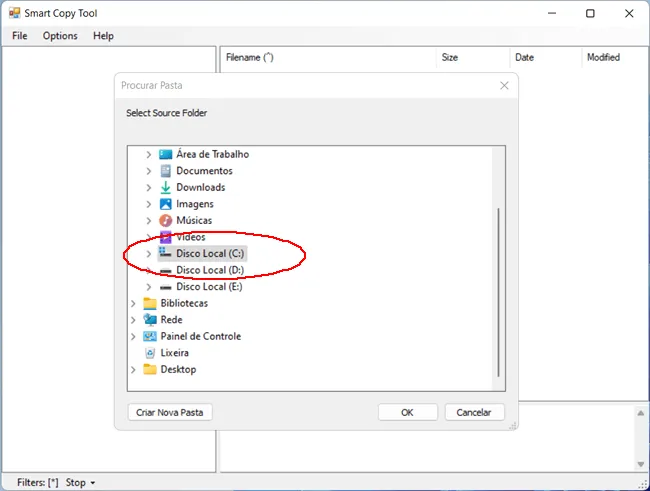650x491 pixels.
Task: Open the Options menu
Action: [60, 36]
